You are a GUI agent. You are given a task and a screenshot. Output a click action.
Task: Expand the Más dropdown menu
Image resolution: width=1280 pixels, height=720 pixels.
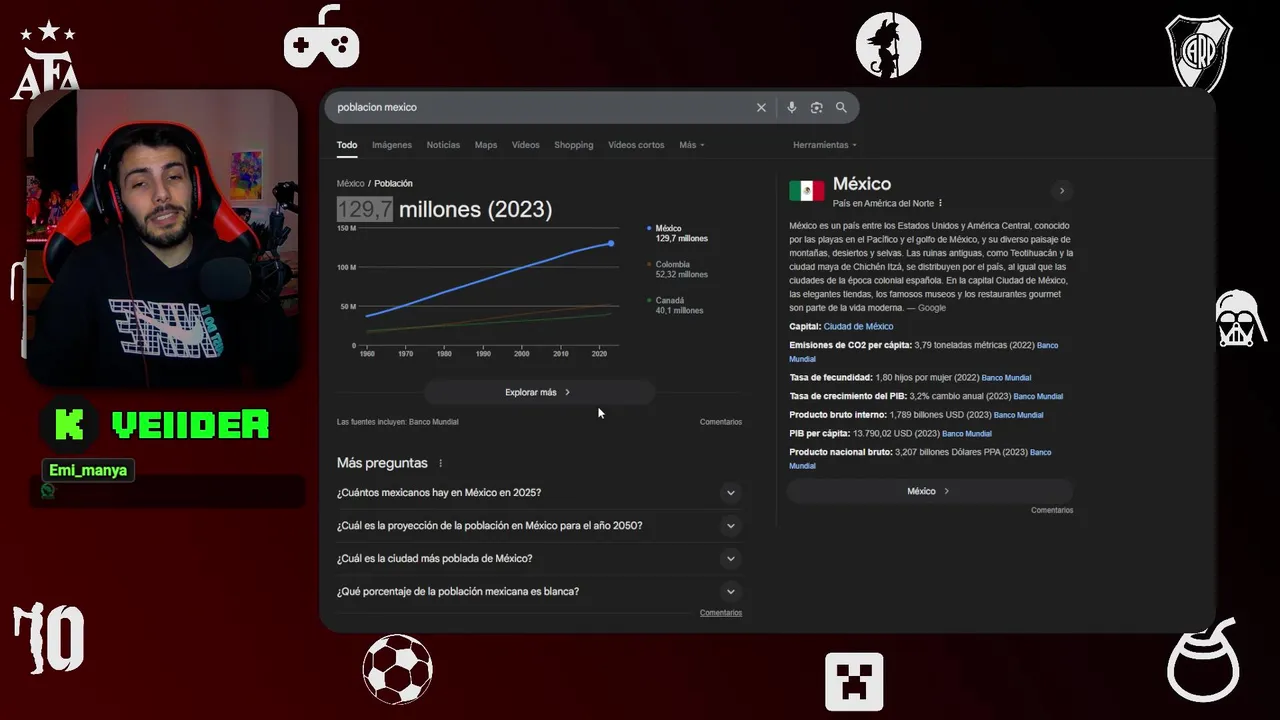tap(692, 145)
